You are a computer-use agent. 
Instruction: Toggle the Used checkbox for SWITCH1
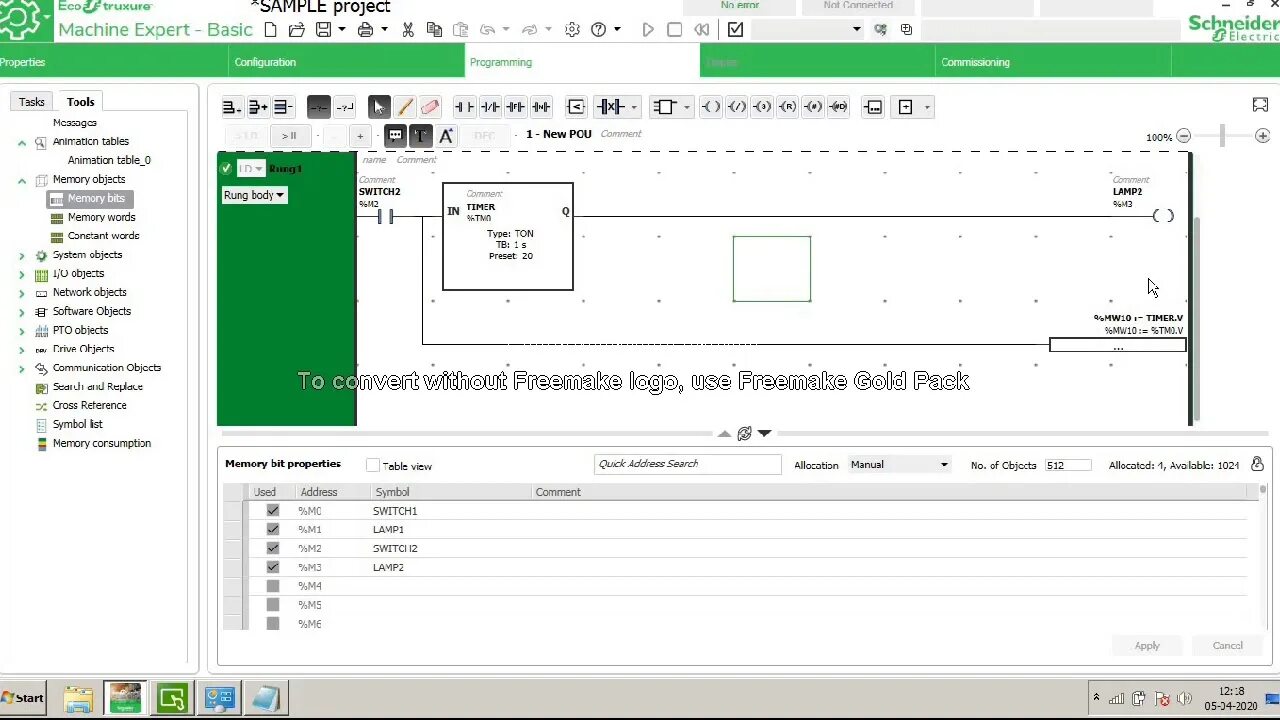click(272, 511)
